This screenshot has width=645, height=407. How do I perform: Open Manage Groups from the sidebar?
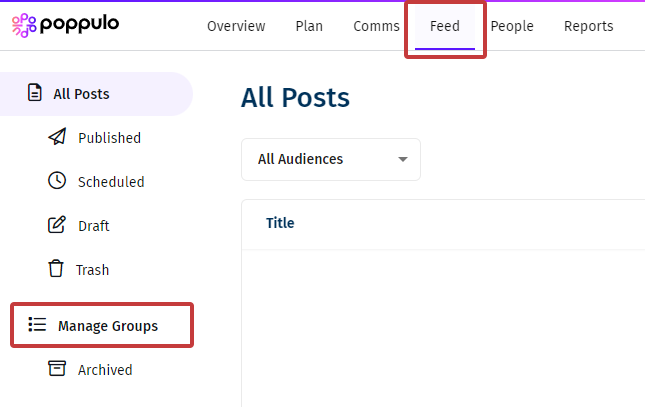[107, 326]
